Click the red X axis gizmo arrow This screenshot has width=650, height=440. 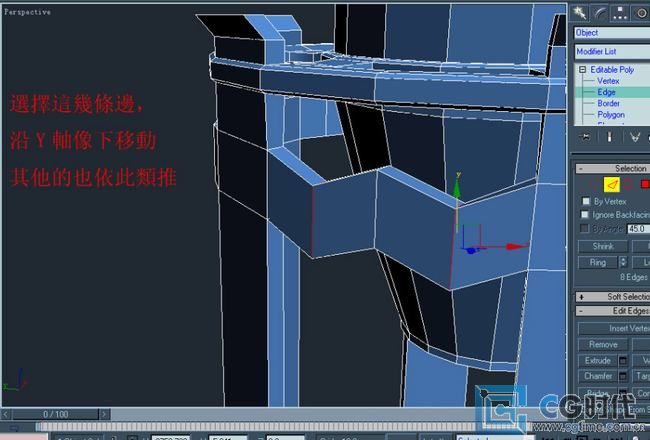pyautogui.click(x=517, y=246)
